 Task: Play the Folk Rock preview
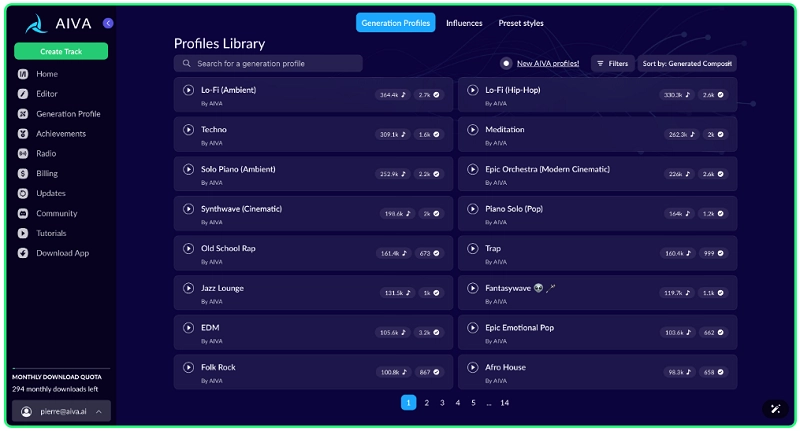(x=188, y=367)
